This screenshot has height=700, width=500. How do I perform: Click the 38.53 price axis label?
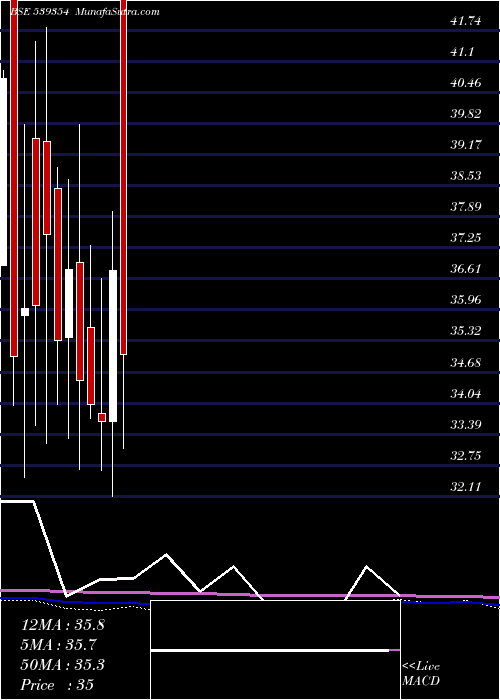(x=466, y=175)
